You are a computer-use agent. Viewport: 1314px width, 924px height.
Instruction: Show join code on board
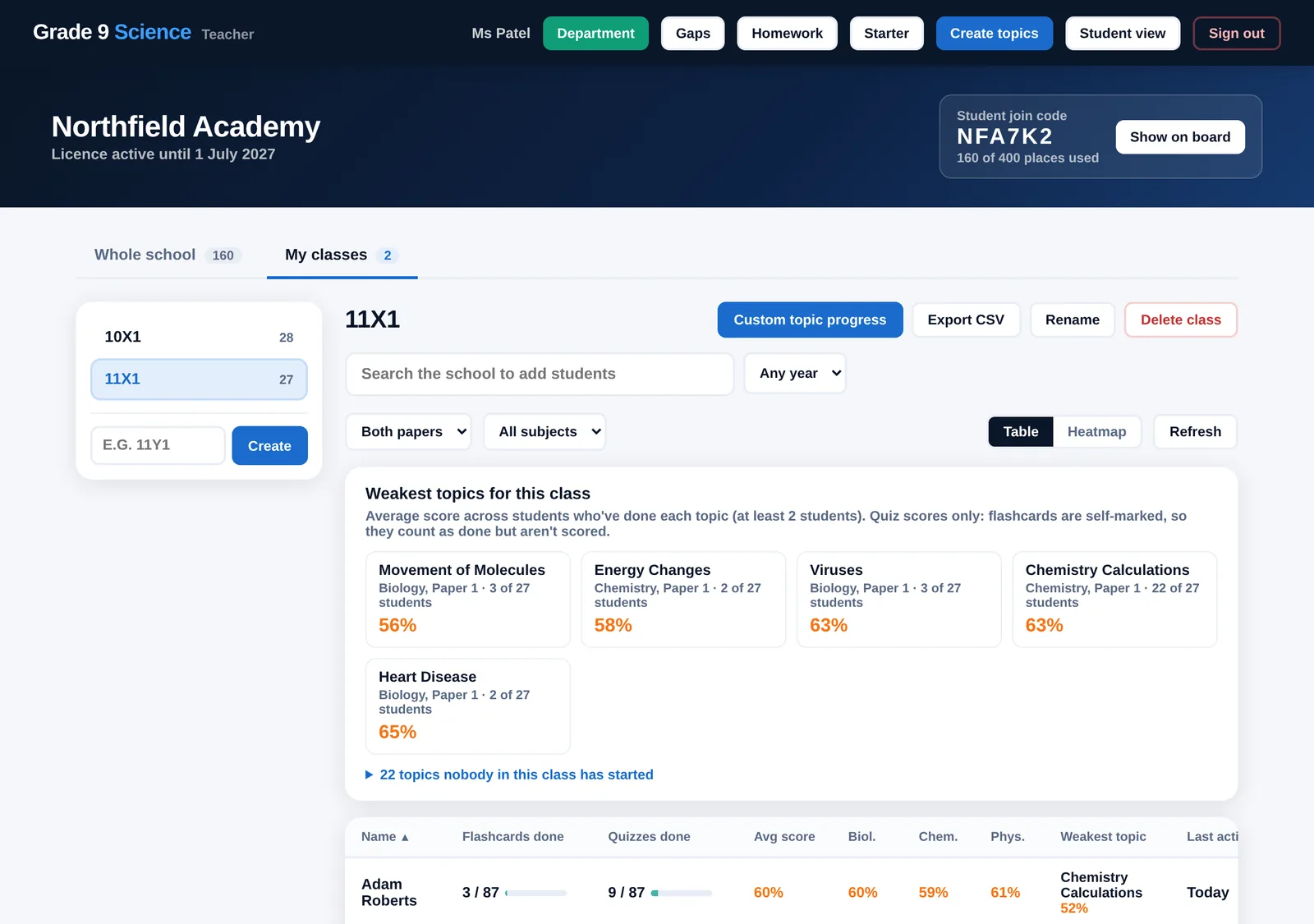tap(1179, 137)
